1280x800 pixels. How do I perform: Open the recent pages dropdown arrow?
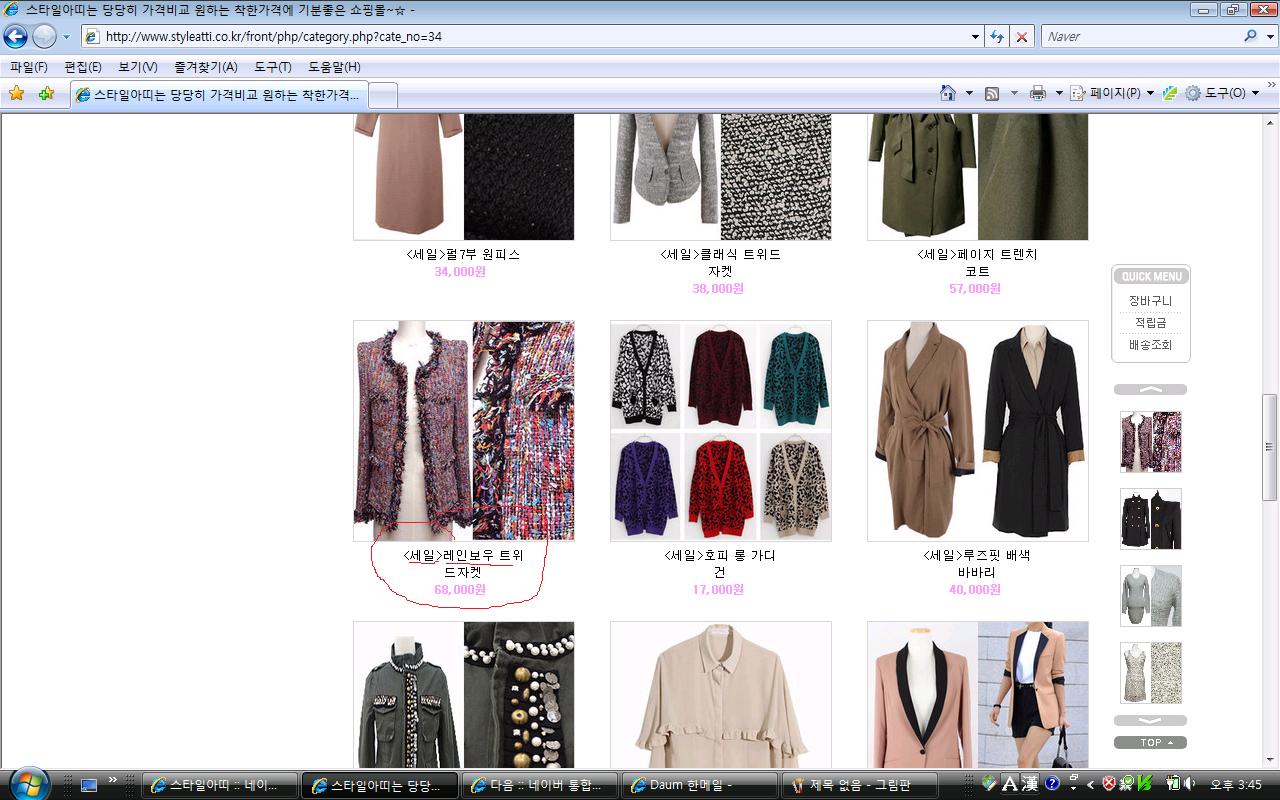tap(66, 37)
